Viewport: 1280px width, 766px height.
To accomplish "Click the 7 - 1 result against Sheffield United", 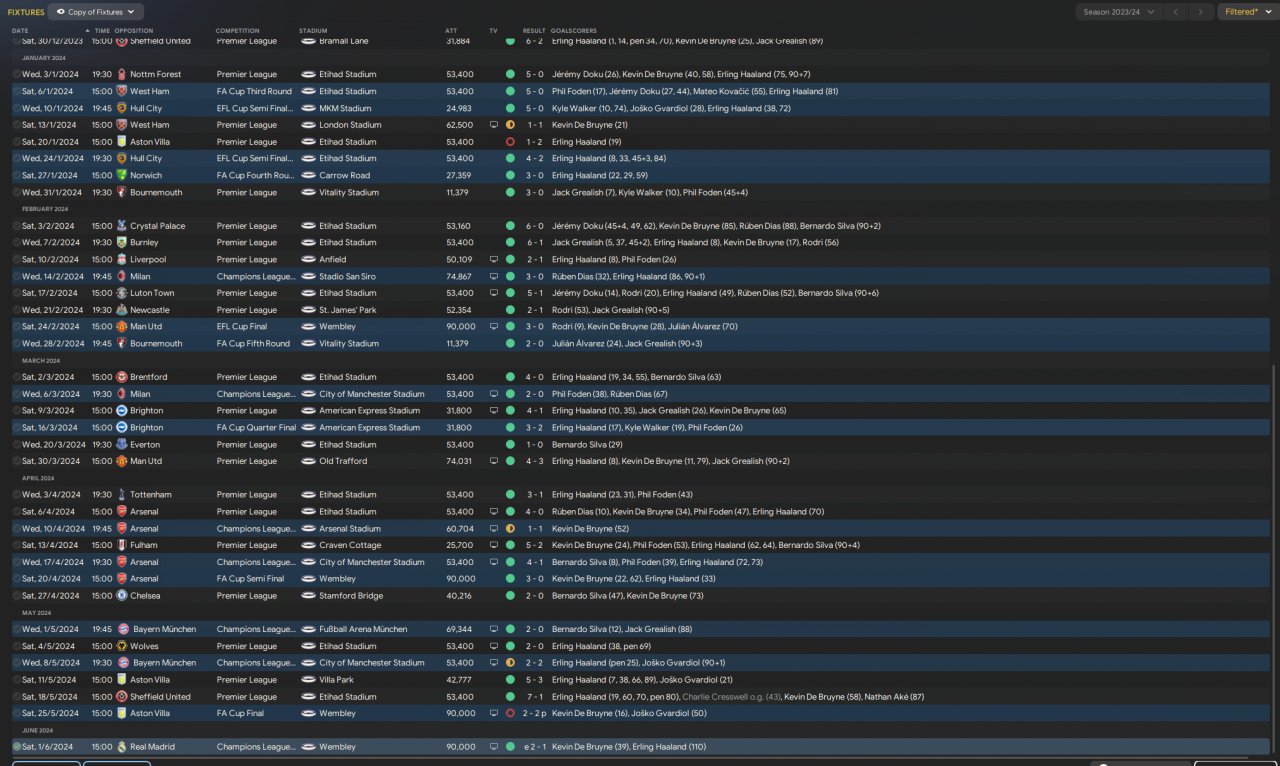I will tap(534, 696).
